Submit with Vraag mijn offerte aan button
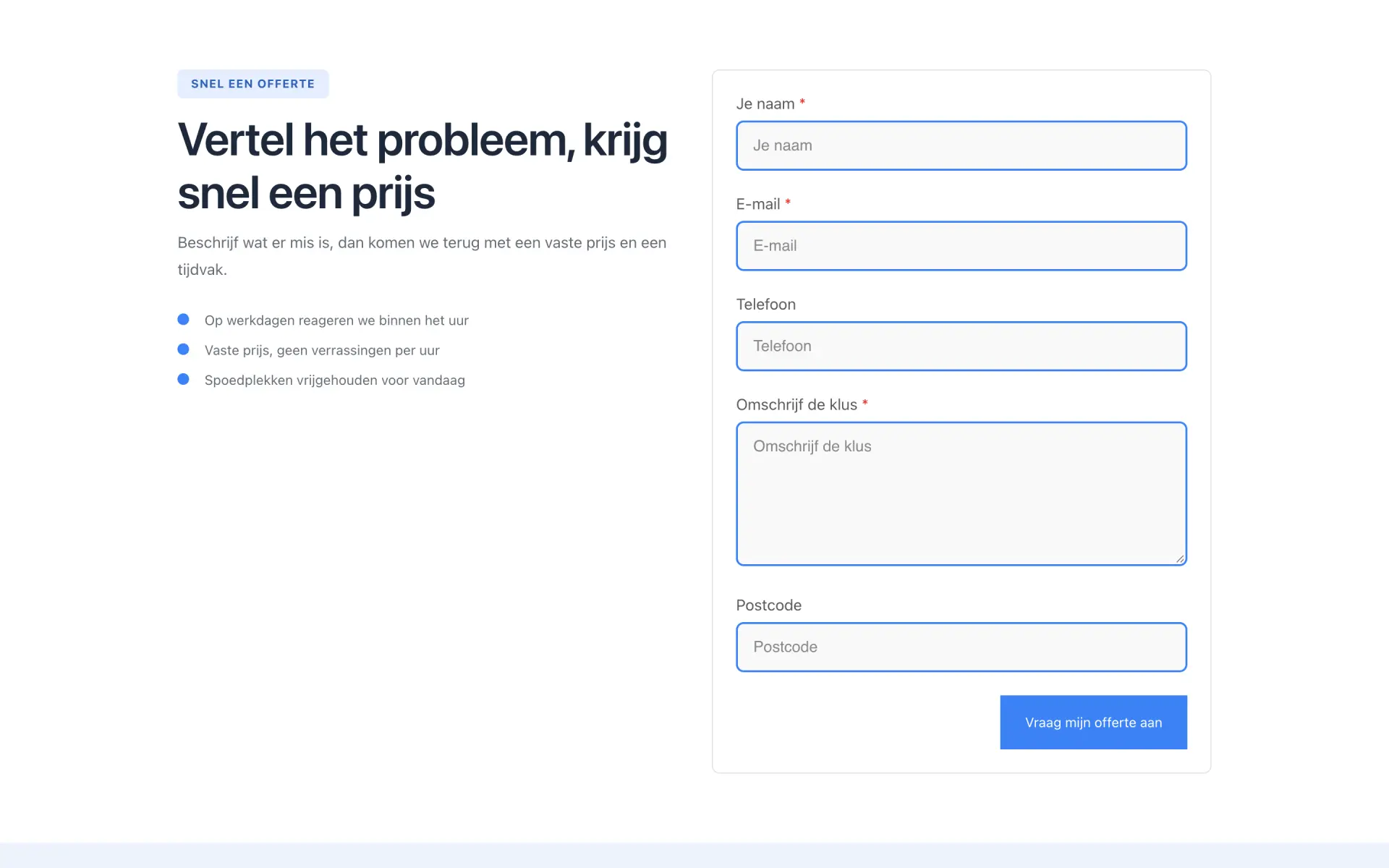 pyautogui.click(x=1093, y=723)
